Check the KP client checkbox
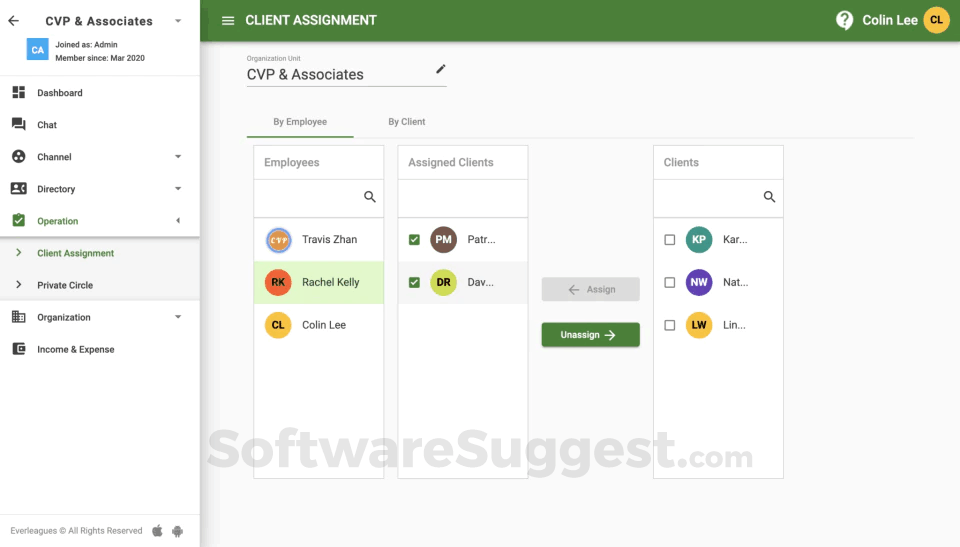 pyautogui.click(x=670, y=240)
